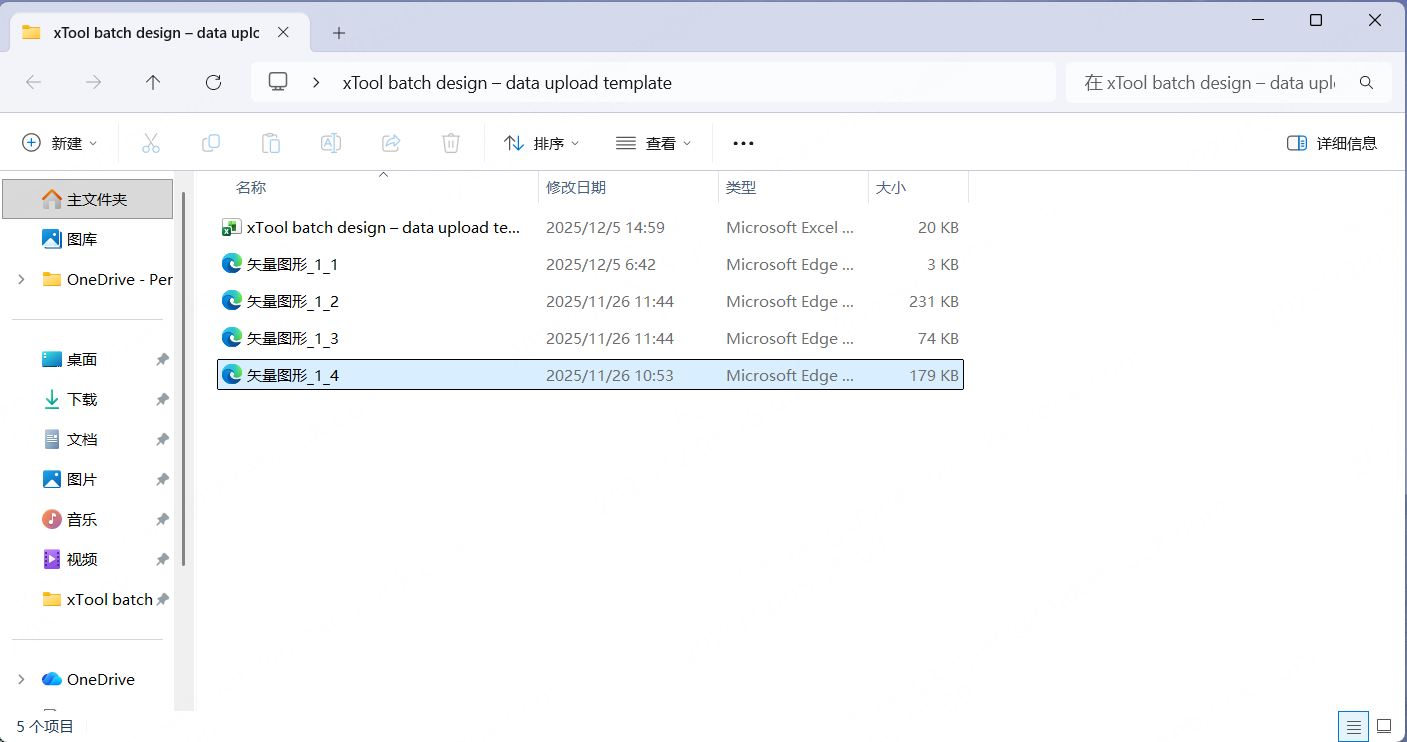Select the 矢量图形_1_2 file
This screenshot has width=1407, height=742.
tap(293, 301)
